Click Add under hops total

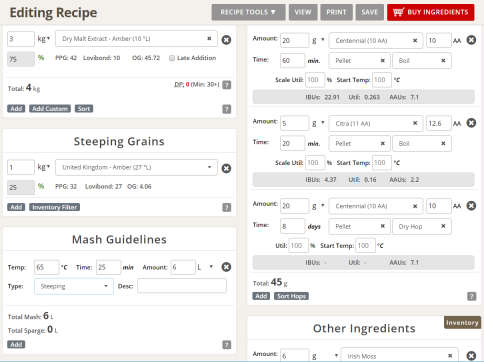261,296
